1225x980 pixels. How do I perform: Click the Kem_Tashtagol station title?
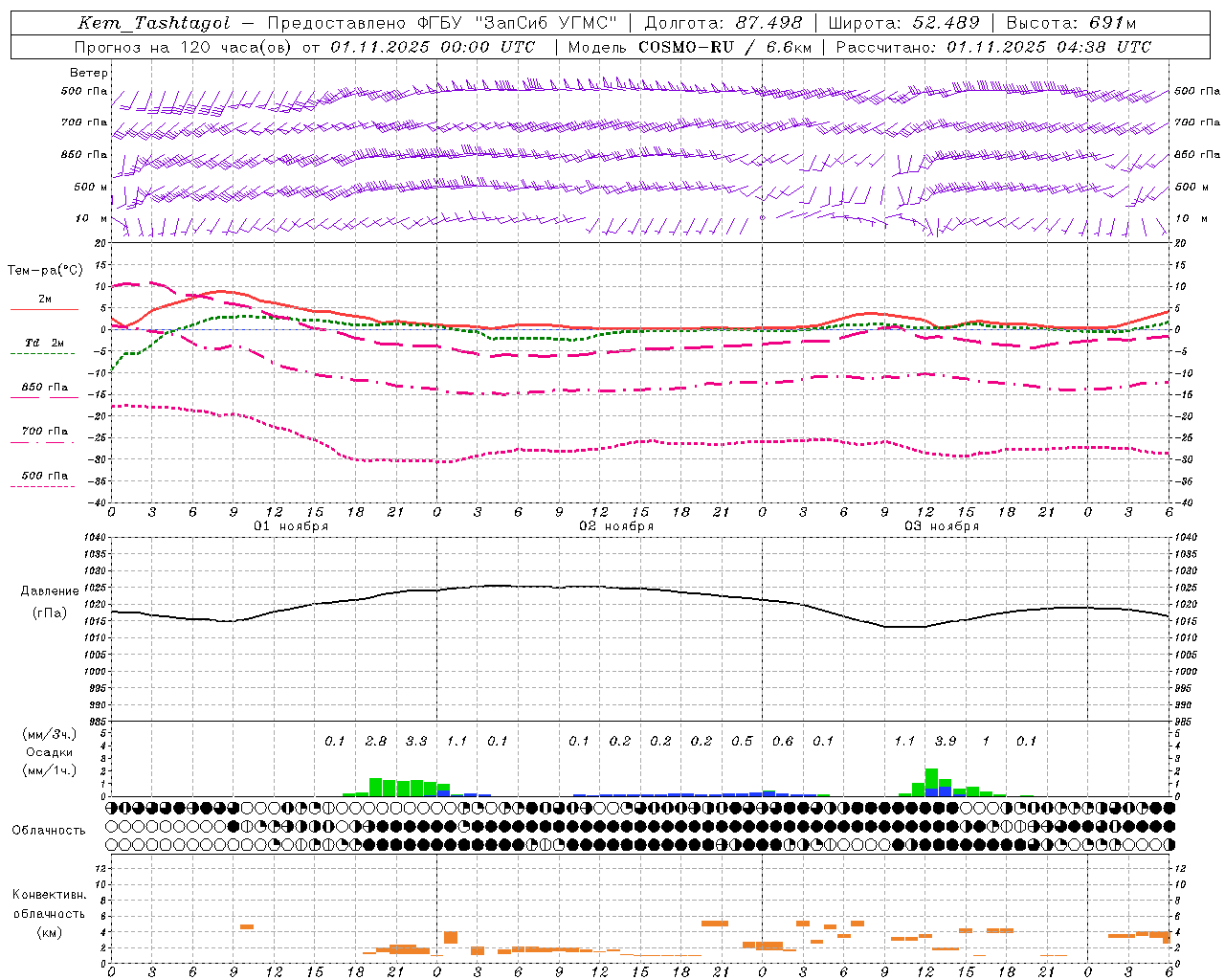click(x=154, y=23)
